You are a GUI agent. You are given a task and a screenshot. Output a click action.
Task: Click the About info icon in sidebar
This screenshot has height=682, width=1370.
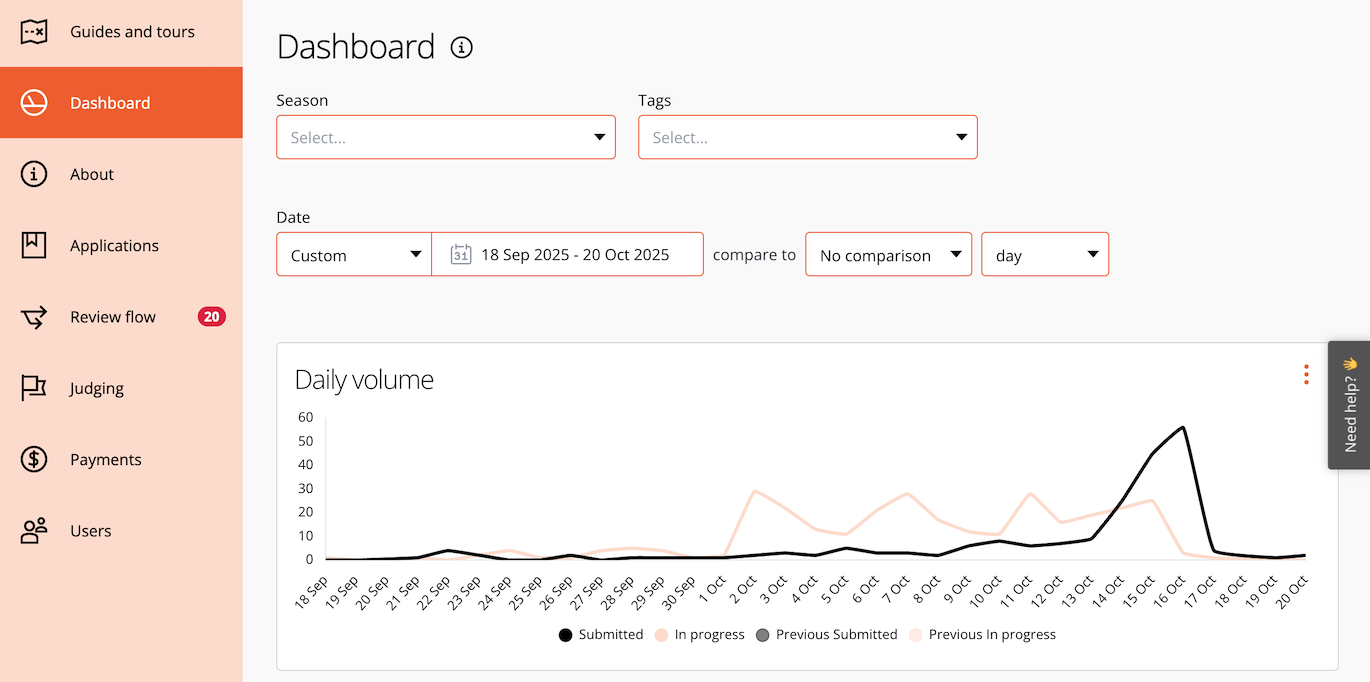coord(34,173)
